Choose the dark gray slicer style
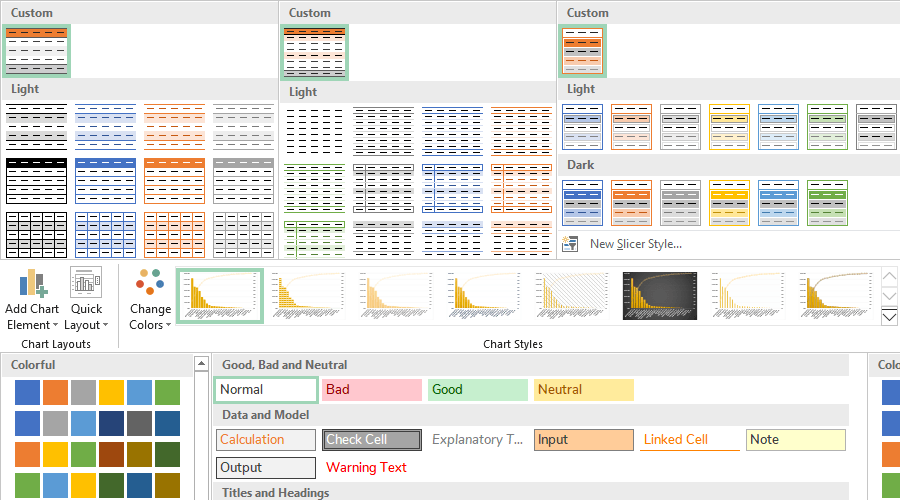Screen dimensions: 900x500 (680, 203)
